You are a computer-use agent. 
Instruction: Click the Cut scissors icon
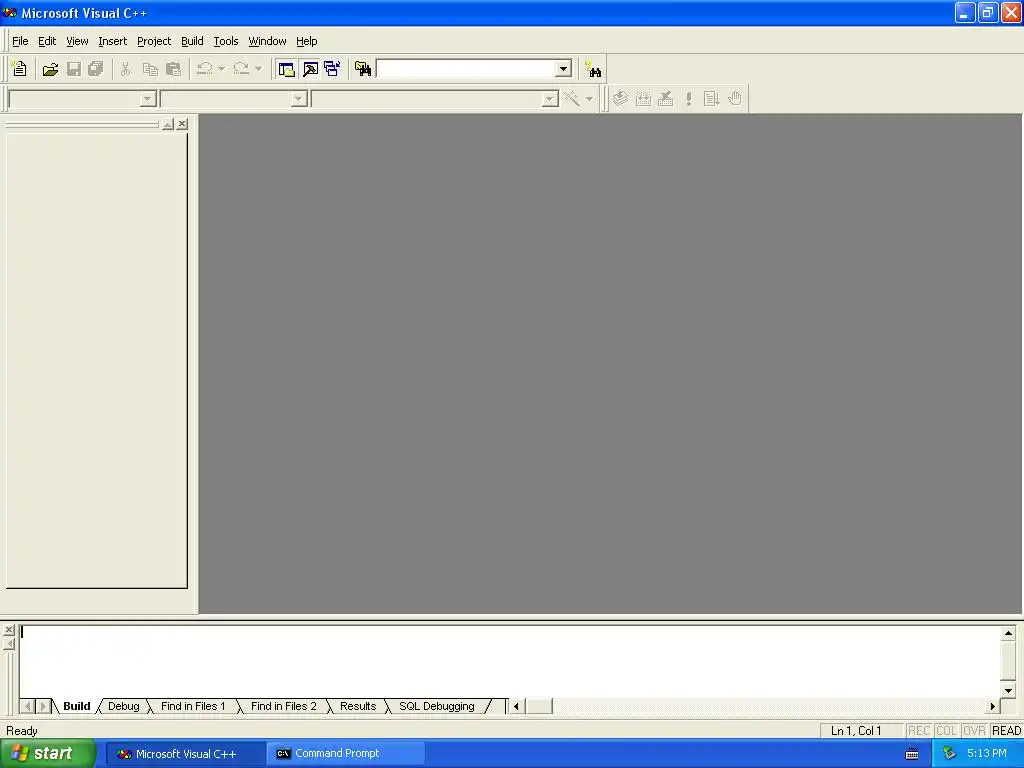[x=125, y=69]
